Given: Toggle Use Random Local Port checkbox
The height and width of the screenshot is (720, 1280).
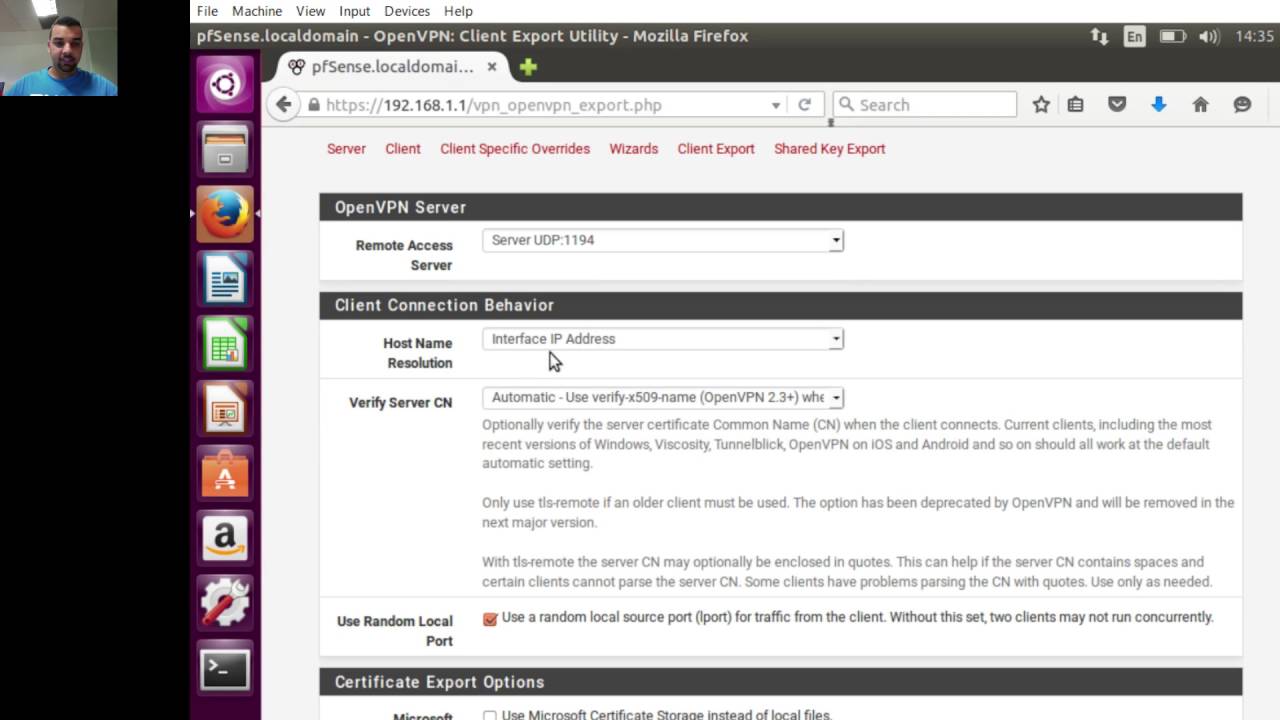Looking at the screenshot, I should click(x=490, y=619).
